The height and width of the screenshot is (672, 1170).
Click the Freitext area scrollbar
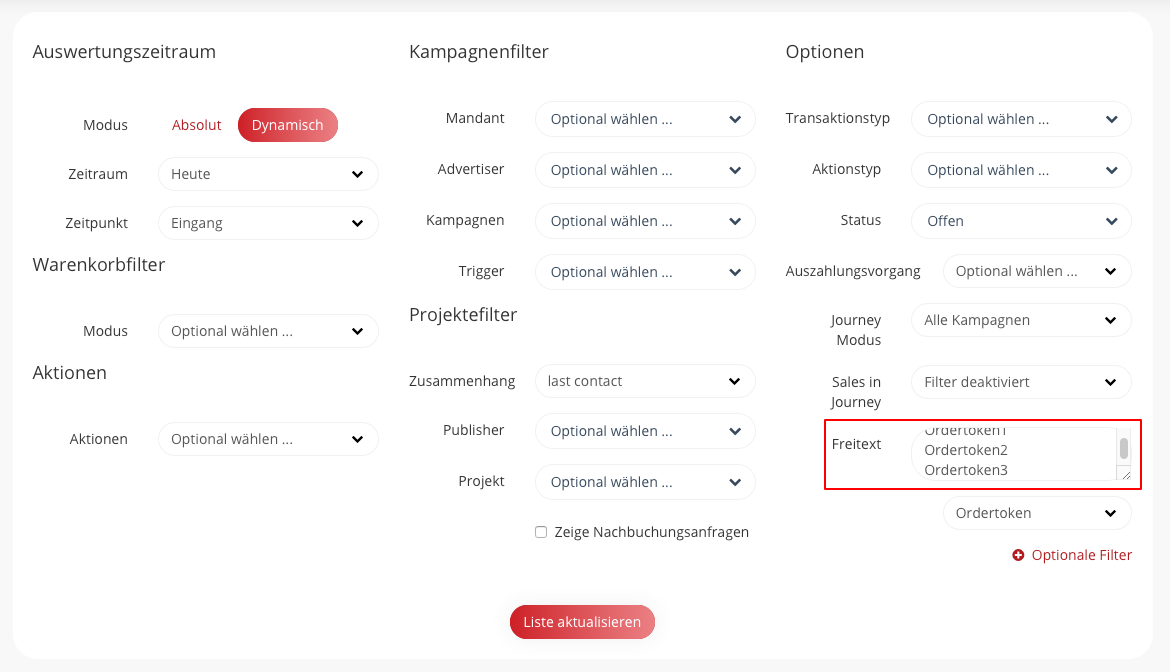click(x=1124, y=448)
